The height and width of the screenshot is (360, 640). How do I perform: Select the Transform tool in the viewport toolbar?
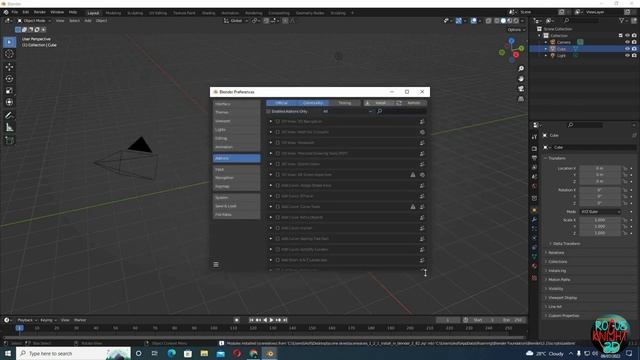[9, 102]
